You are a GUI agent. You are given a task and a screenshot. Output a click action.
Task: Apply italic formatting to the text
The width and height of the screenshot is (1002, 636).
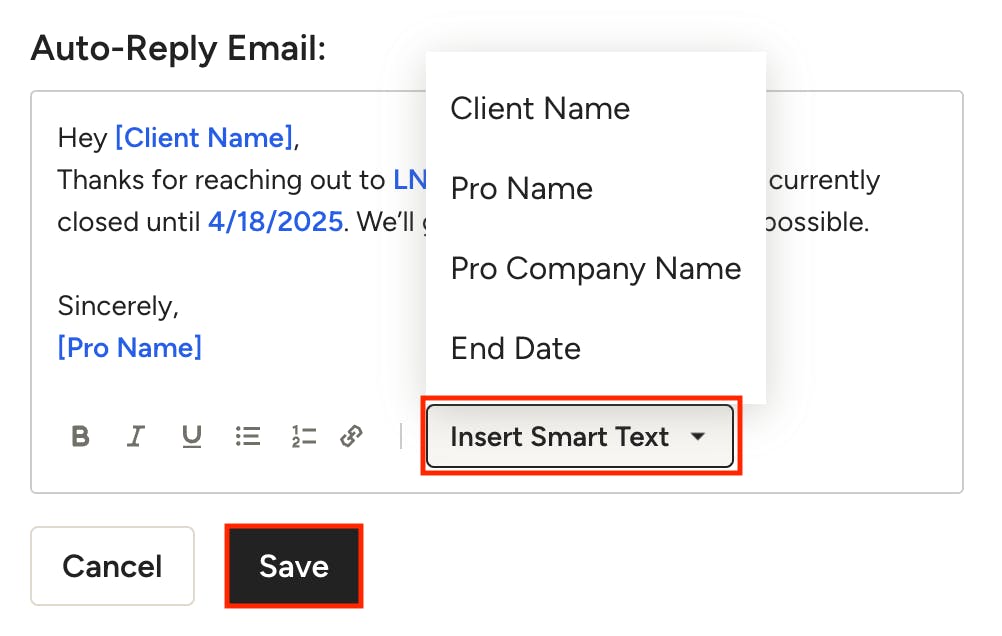[x=136, y=436]
